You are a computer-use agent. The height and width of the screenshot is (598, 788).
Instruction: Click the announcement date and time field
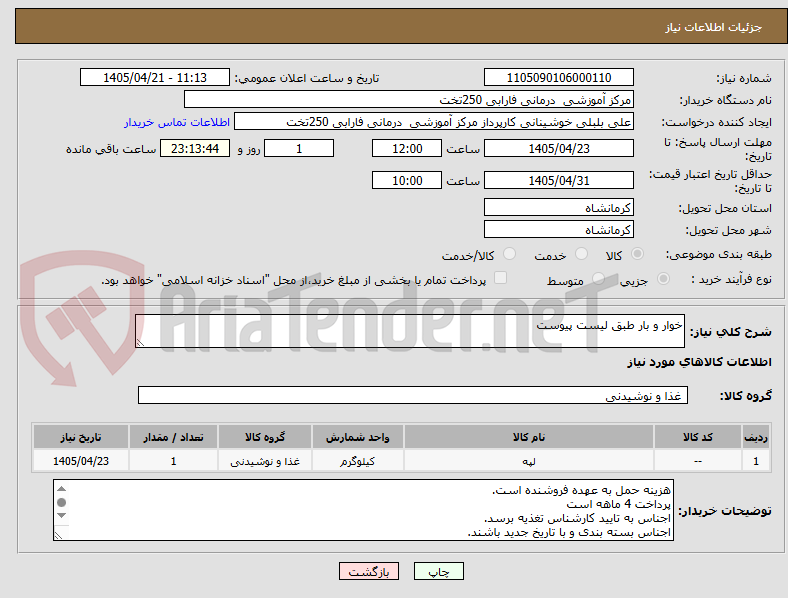155,77
